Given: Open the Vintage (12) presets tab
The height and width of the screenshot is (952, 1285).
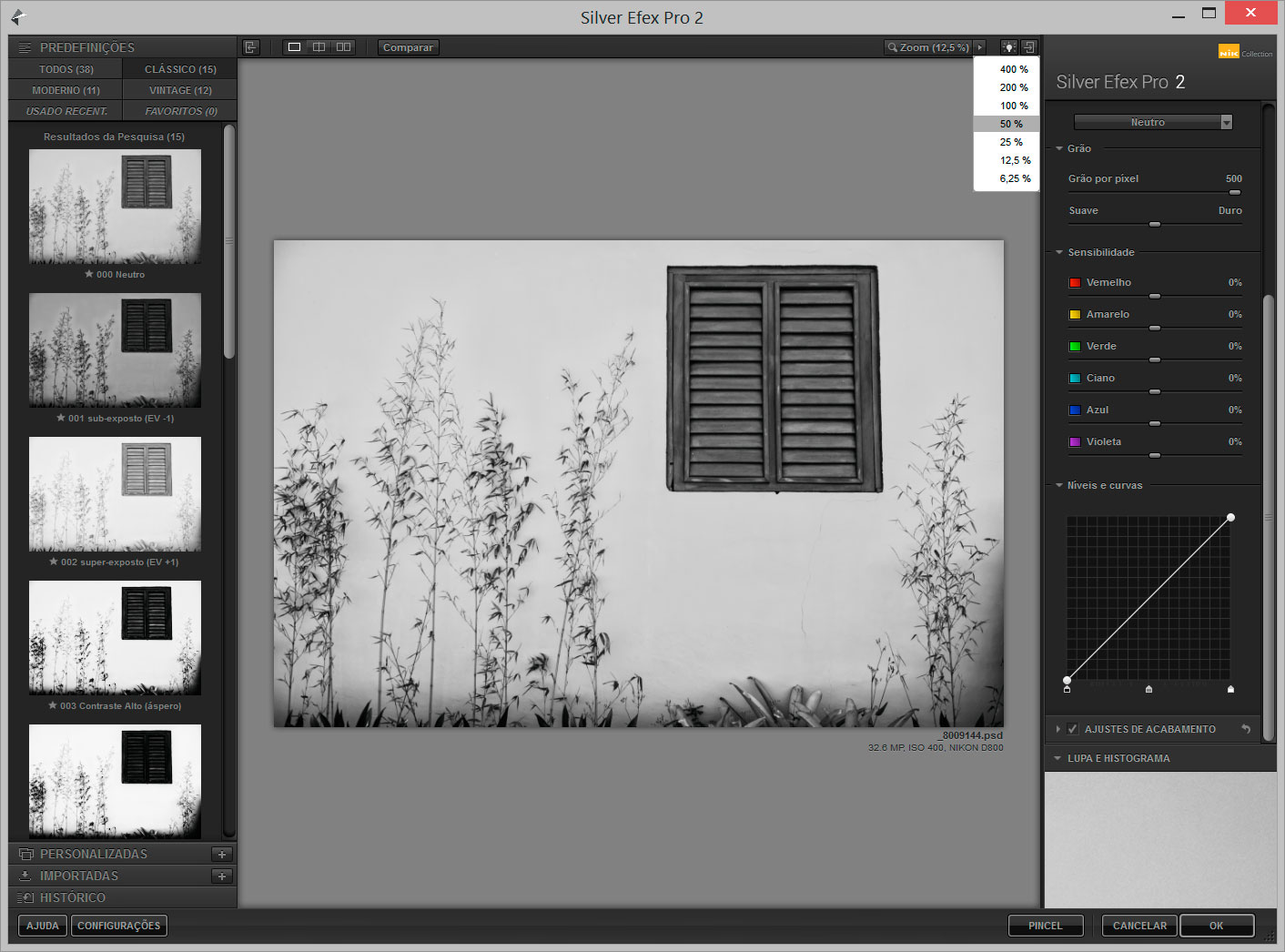Looking at the screenshot, I should tap(180, 90).
